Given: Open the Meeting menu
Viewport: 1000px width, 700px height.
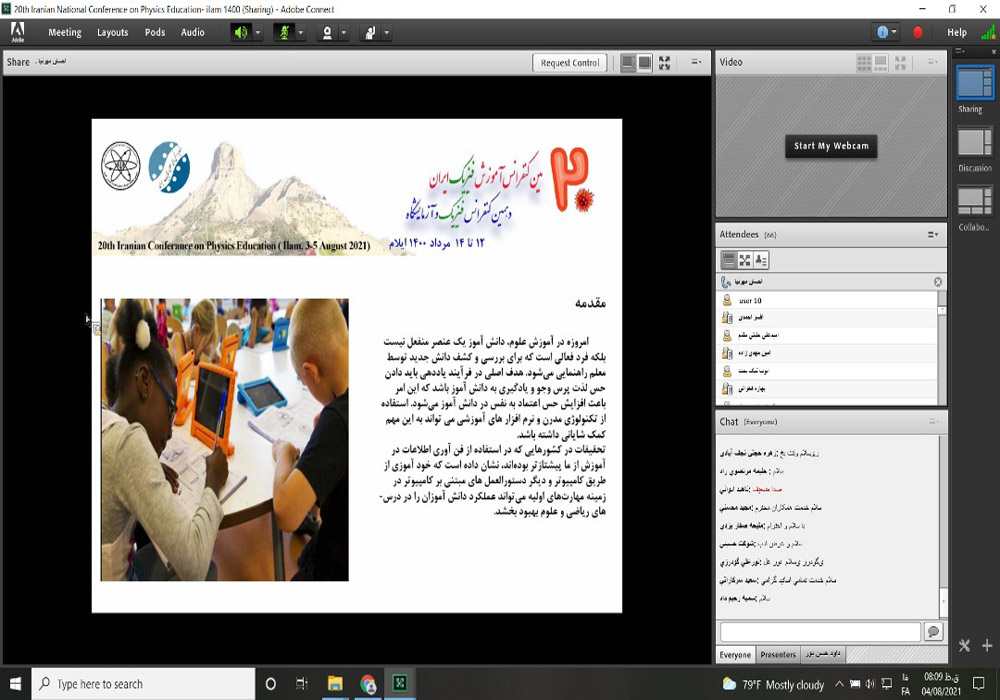Looking at the screenshot, I should (x=65, y=32).
